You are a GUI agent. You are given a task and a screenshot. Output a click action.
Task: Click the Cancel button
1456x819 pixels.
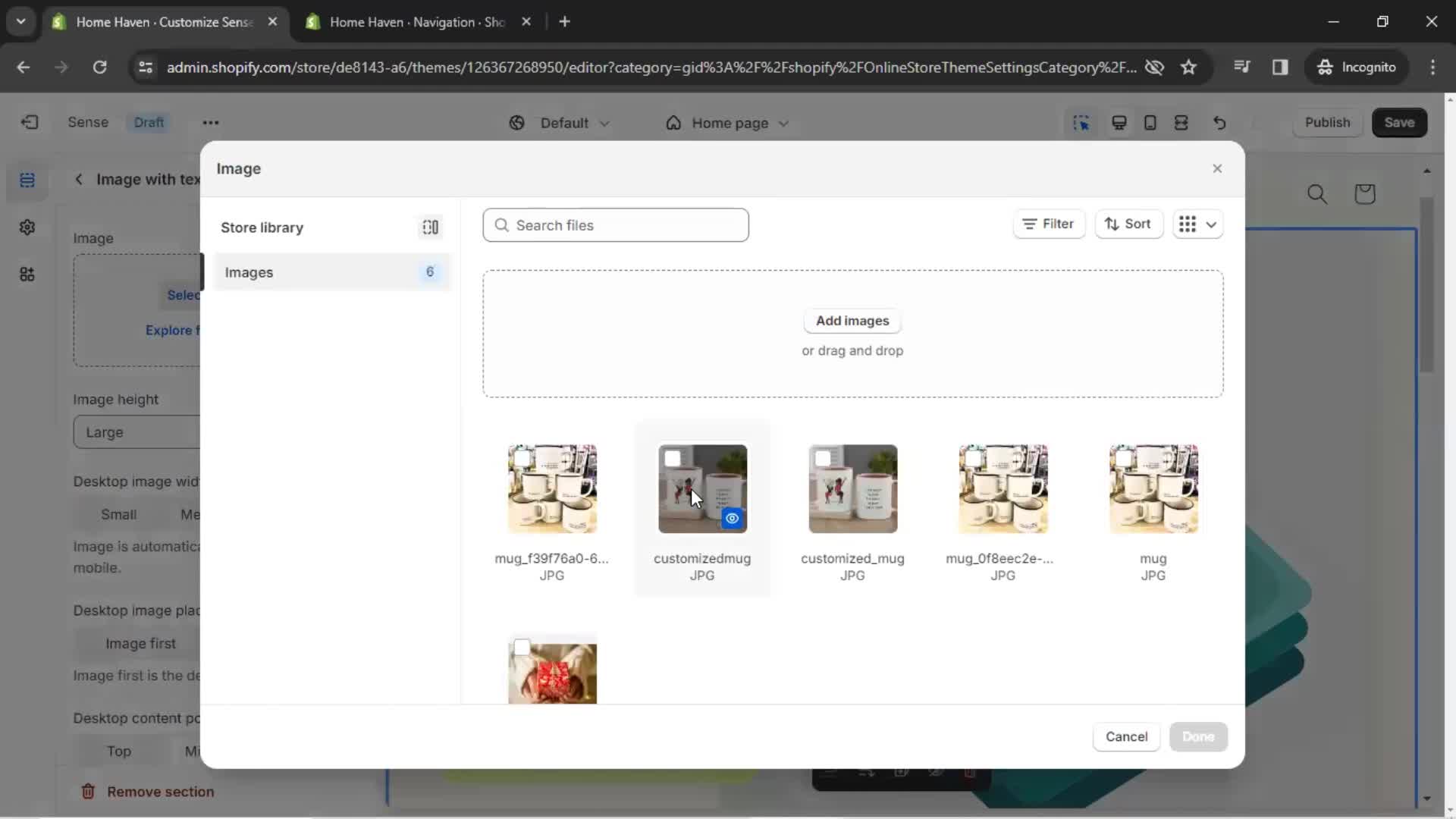pyautogui.click(x=1125, y=736)
